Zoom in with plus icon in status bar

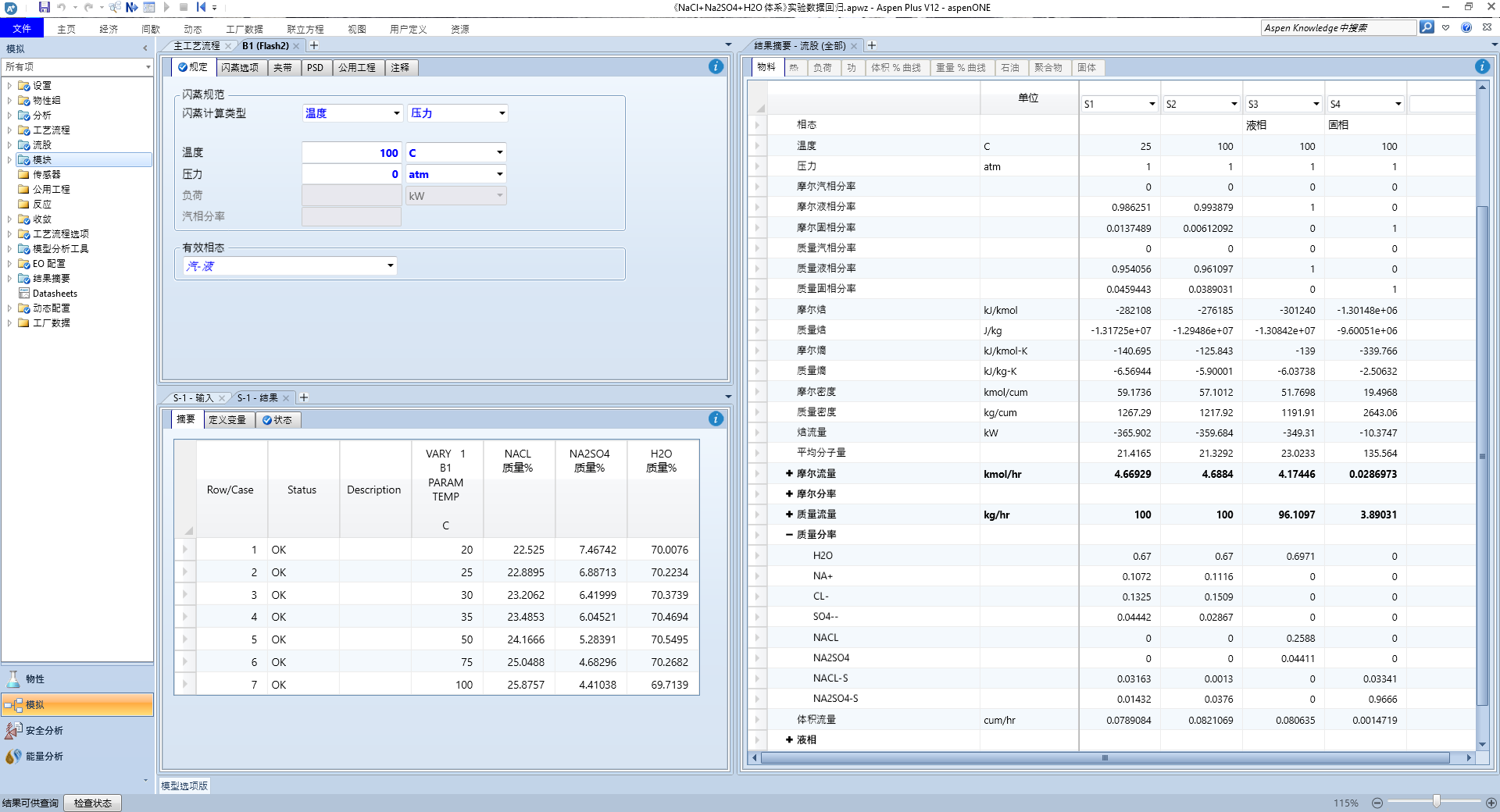[1491, 803]
